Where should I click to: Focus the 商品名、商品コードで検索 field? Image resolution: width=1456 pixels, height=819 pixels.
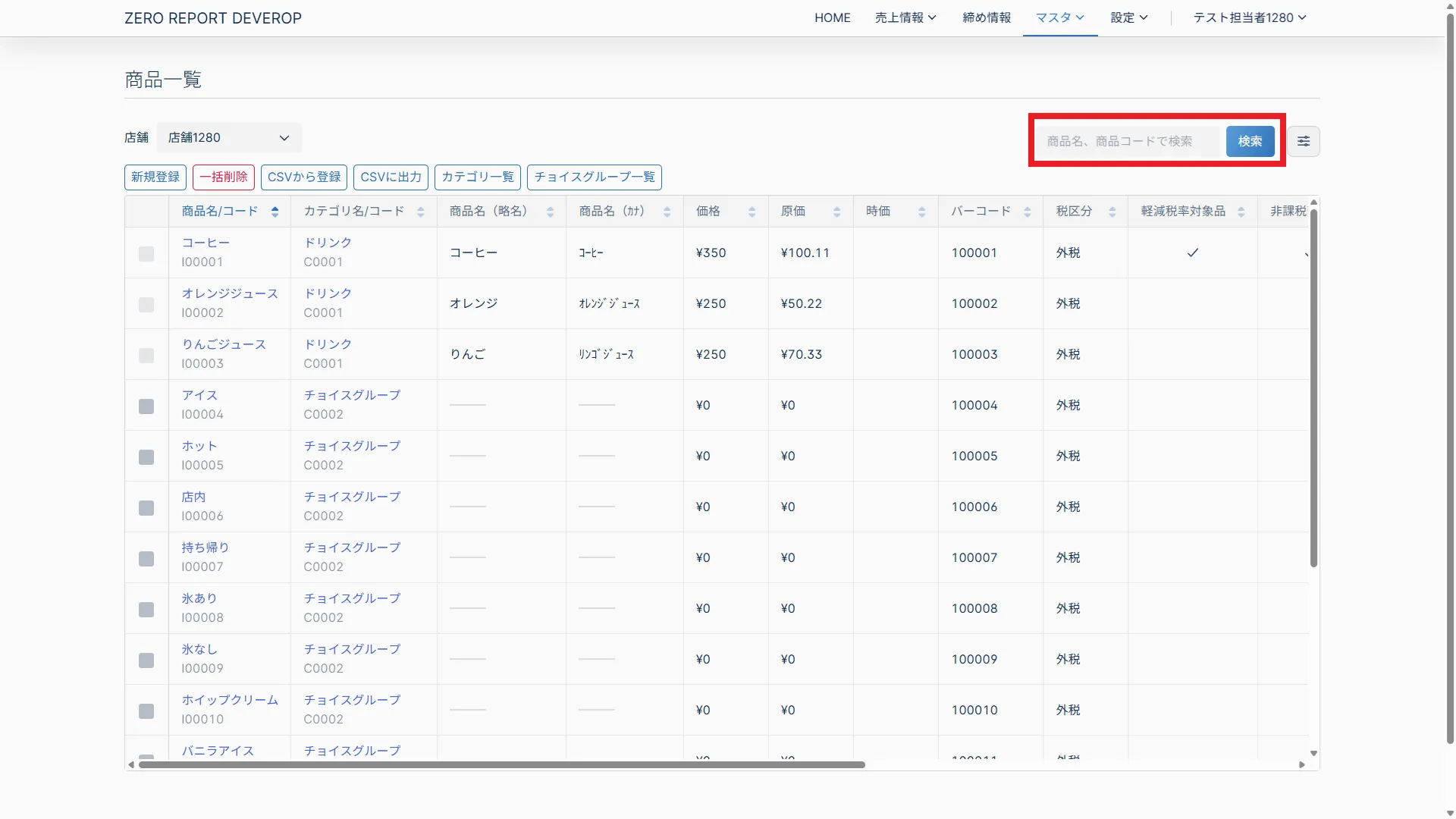tap(1127, 141)
